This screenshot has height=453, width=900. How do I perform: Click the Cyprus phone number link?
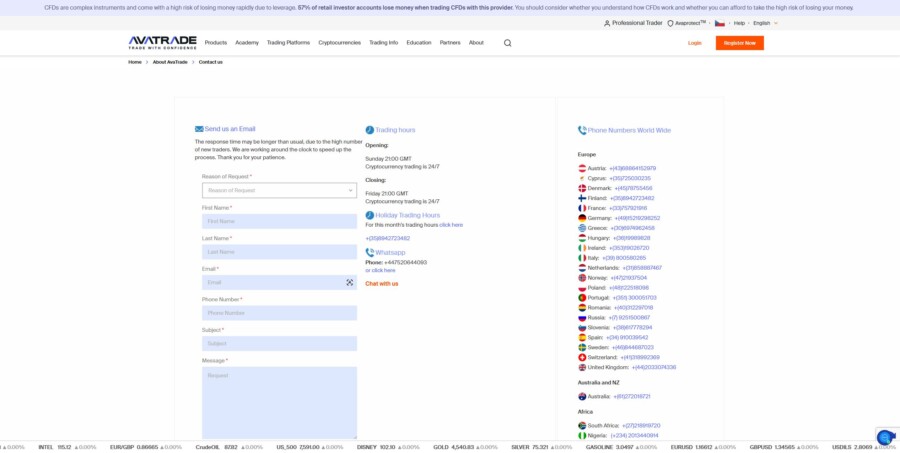pos(630,179)
